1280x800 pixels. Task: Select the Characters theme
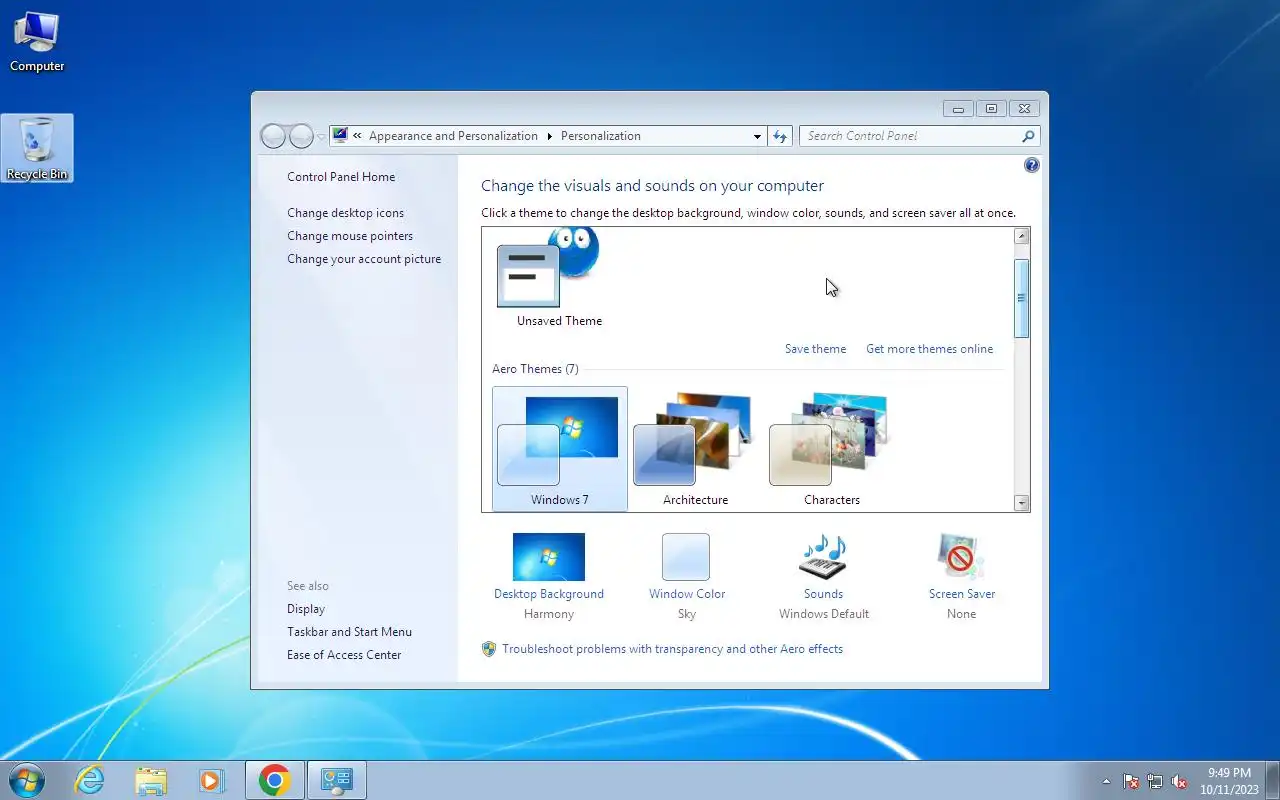(831, 449)
